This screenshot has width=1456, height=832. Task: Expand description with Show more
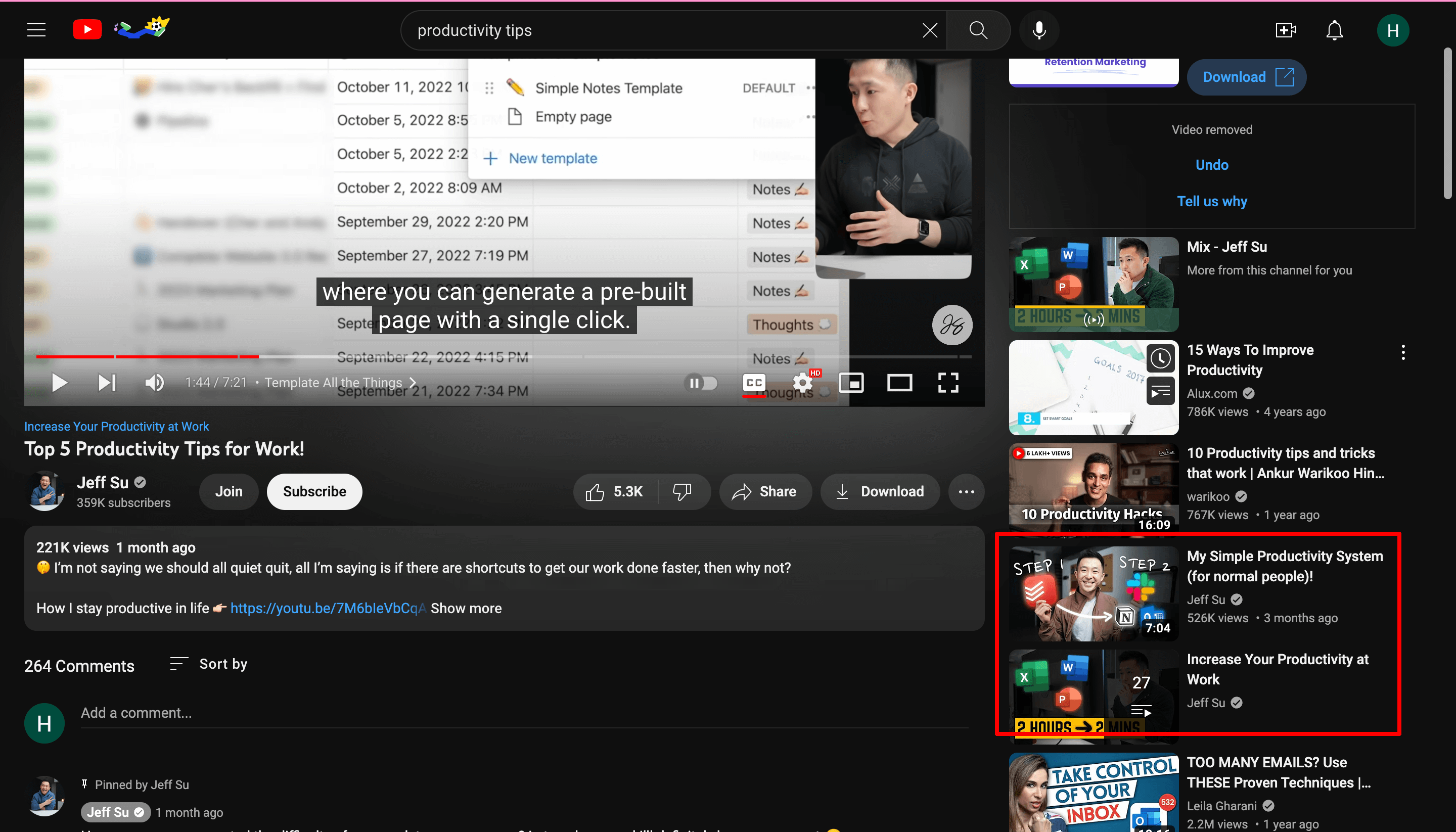(x=466, y=608)
